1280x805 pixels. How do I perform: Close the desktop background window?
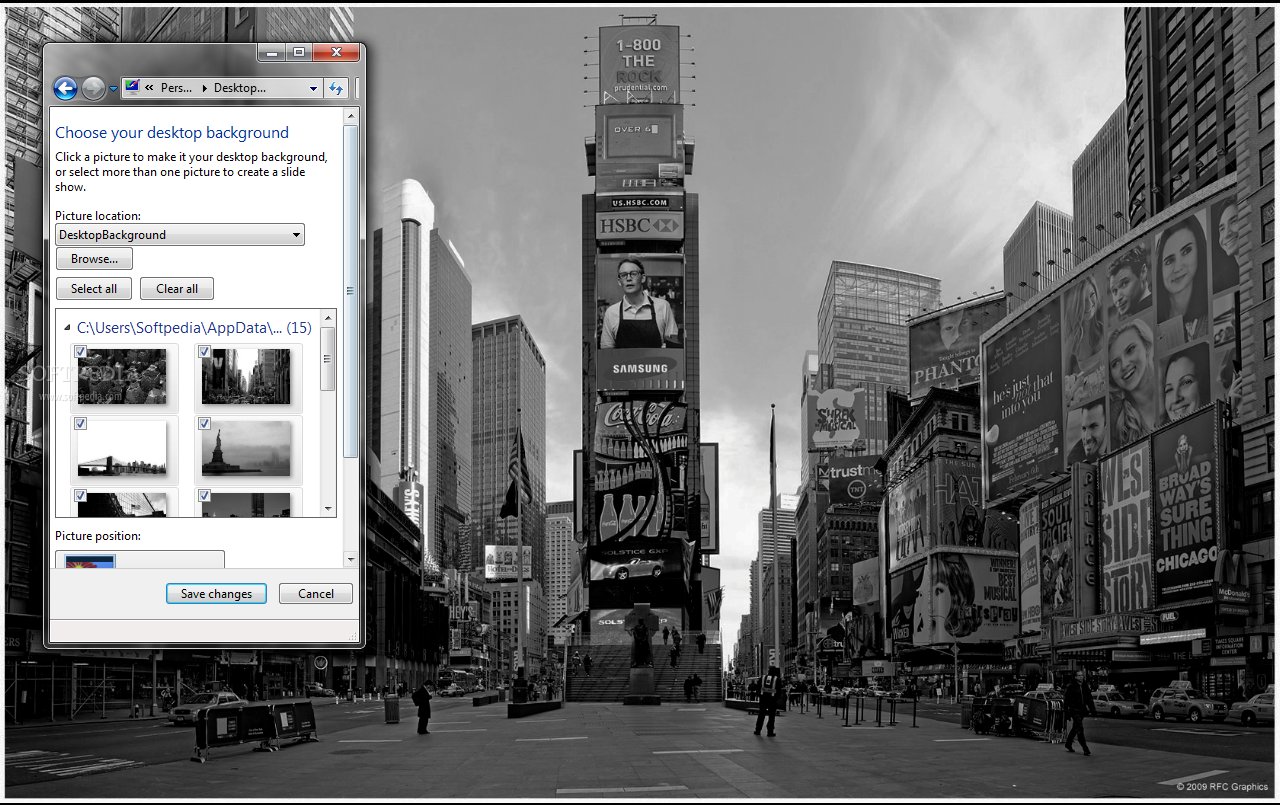pyautogui.click(x=335, y=52)
